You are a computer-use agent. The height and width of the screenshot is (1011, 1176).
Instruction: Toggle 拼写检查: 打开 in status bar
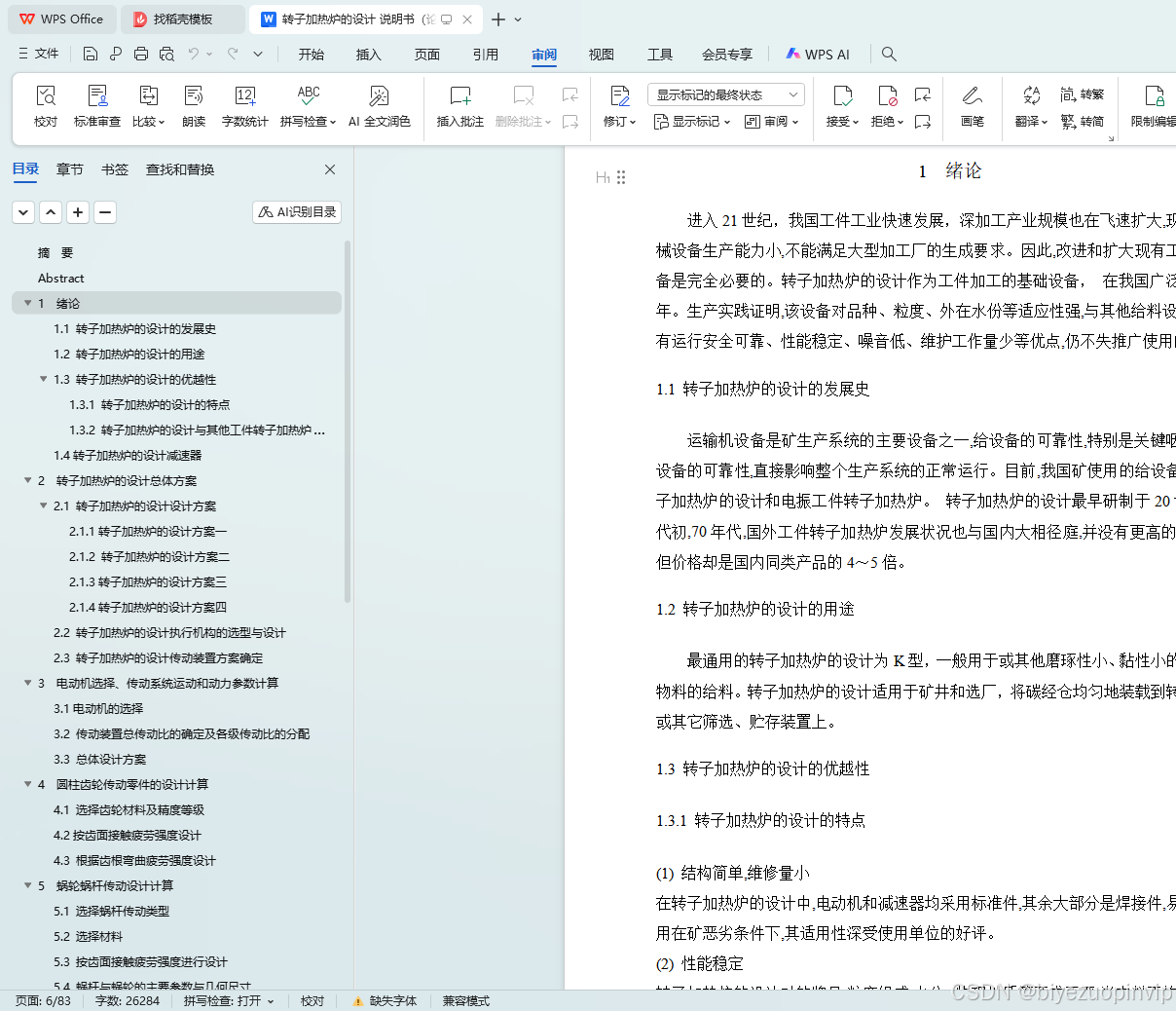(x=229, y=1000)
